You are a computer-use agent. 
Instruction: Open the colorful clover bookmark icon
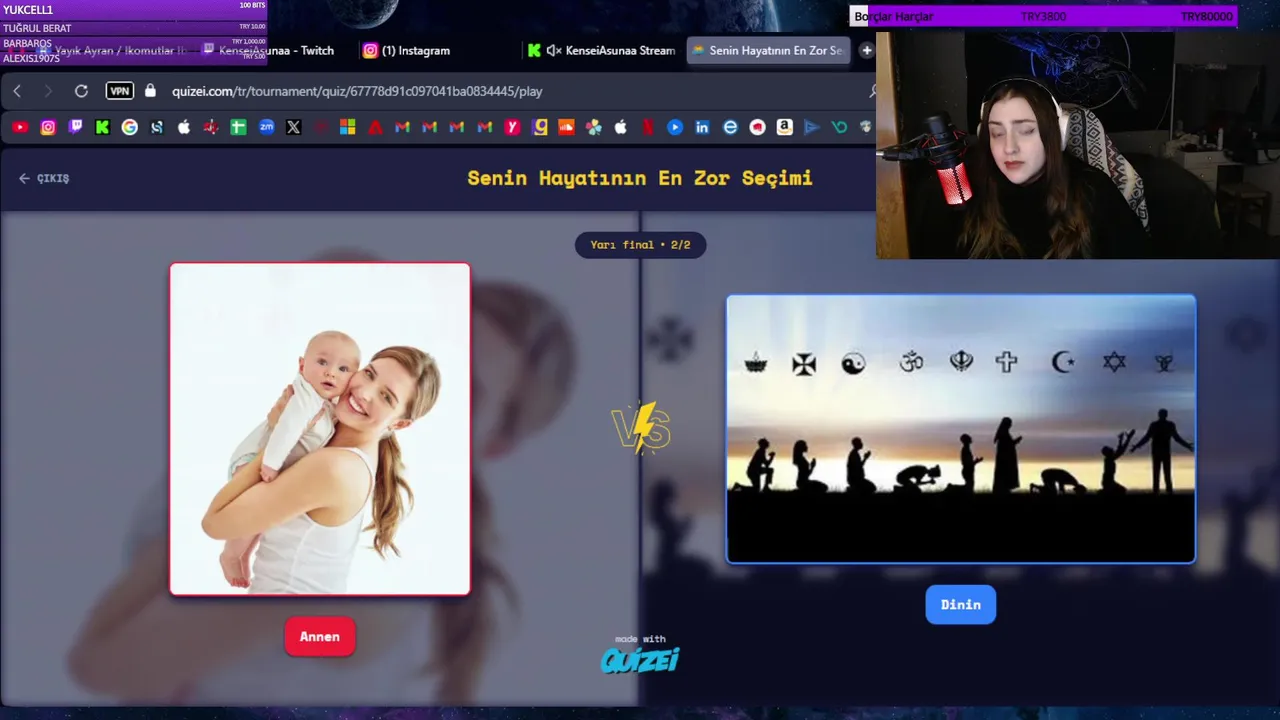tap(594, 127)
